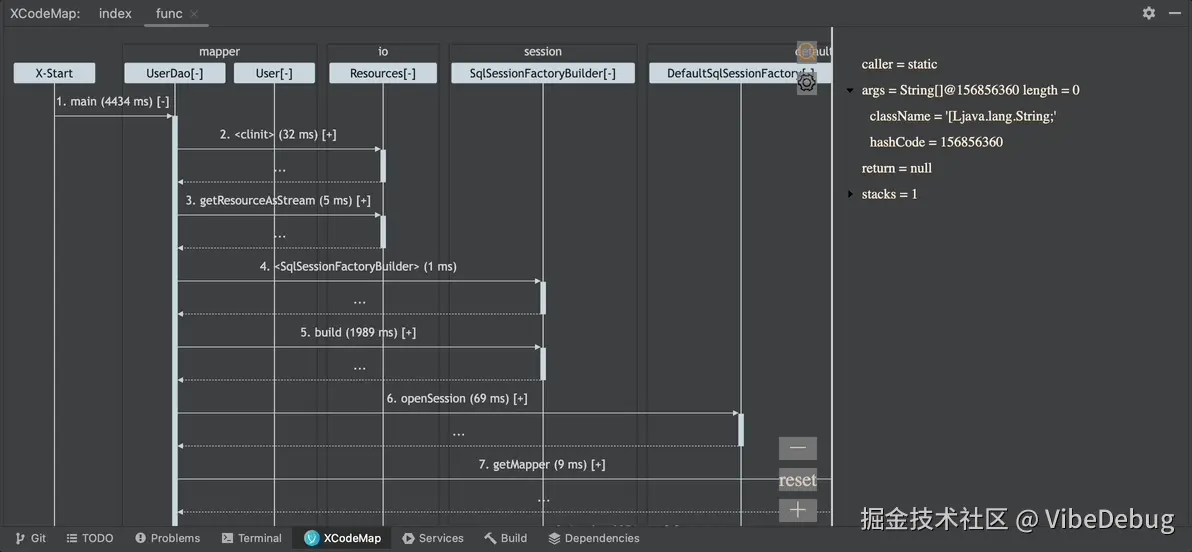Collapse the args String[] node
The image size is (1192, 552).
coord(850,90)
